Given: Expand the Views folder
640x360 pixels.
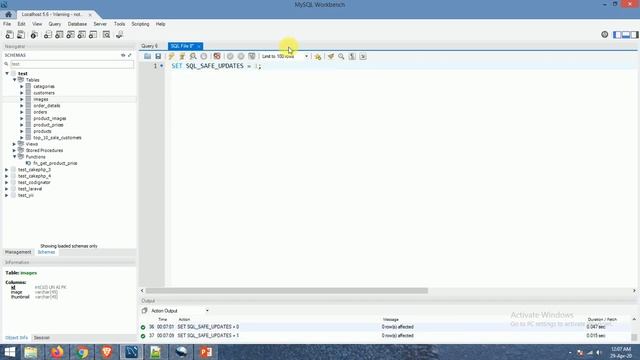Looking at the screenshot, I should 14,144.
